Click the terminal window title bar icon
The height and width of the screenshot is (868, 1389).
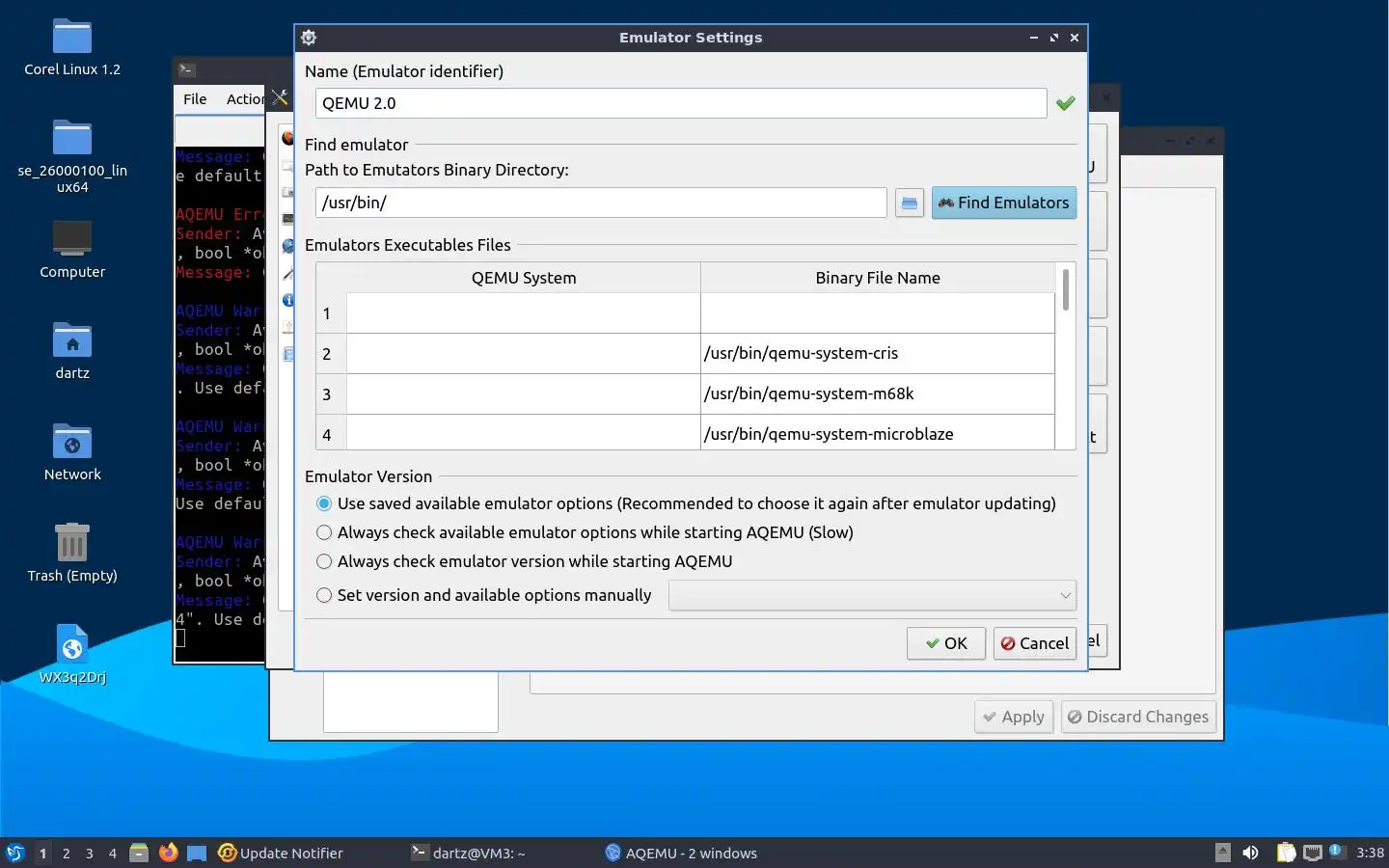click(x=187, y=69)
